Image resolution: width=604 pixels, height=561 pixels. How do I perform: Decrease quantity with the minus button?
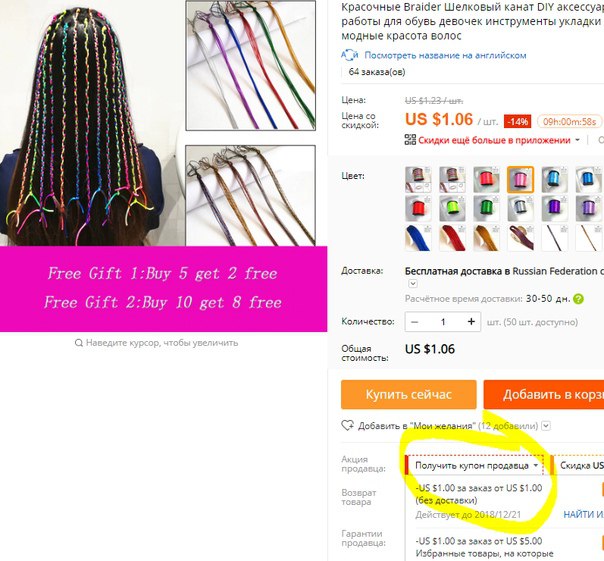click(x=414, y=322)
